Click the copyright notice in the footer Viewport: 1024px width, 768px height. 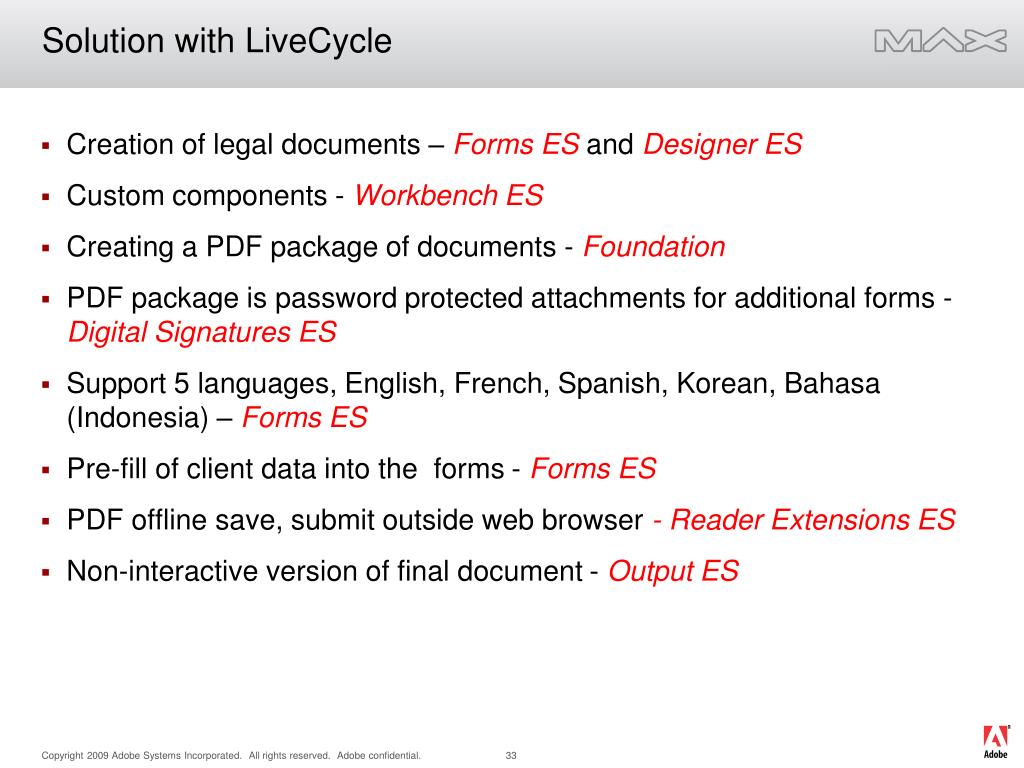point(231,756)
